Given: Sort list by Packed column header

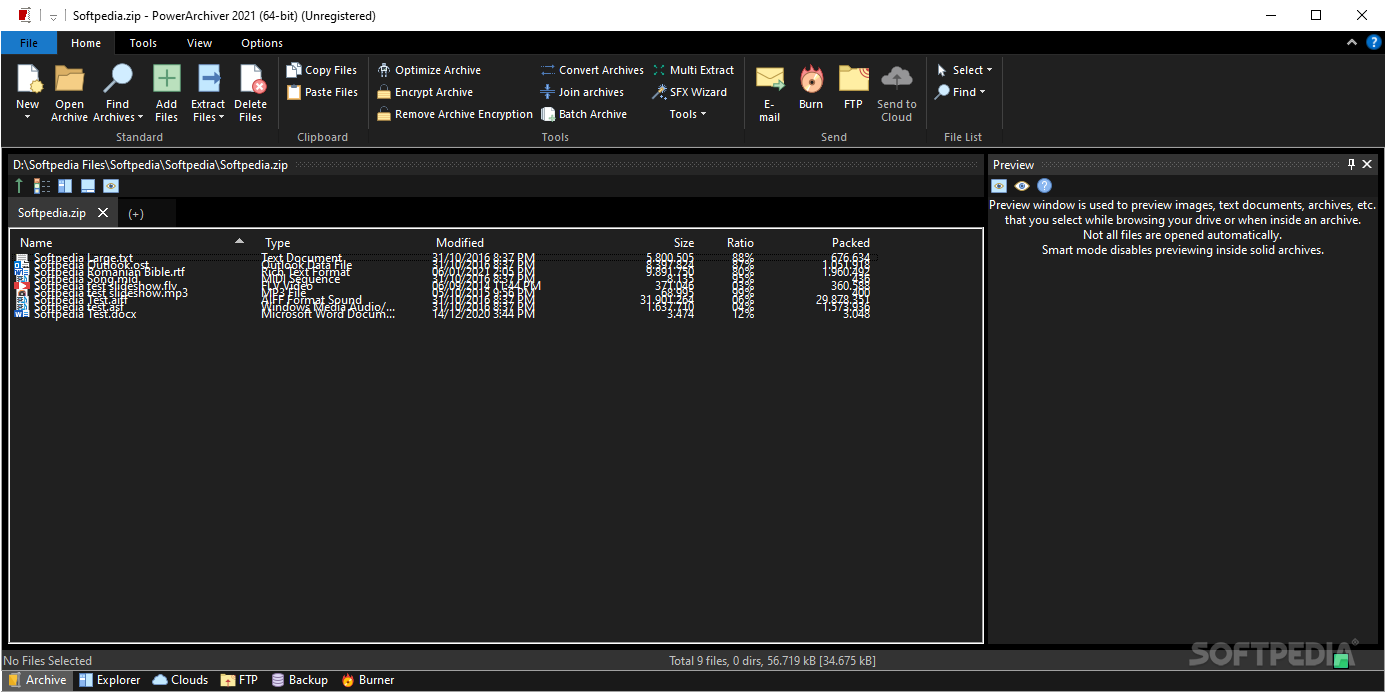Looking at the screenshot, I should coord(851,242).
